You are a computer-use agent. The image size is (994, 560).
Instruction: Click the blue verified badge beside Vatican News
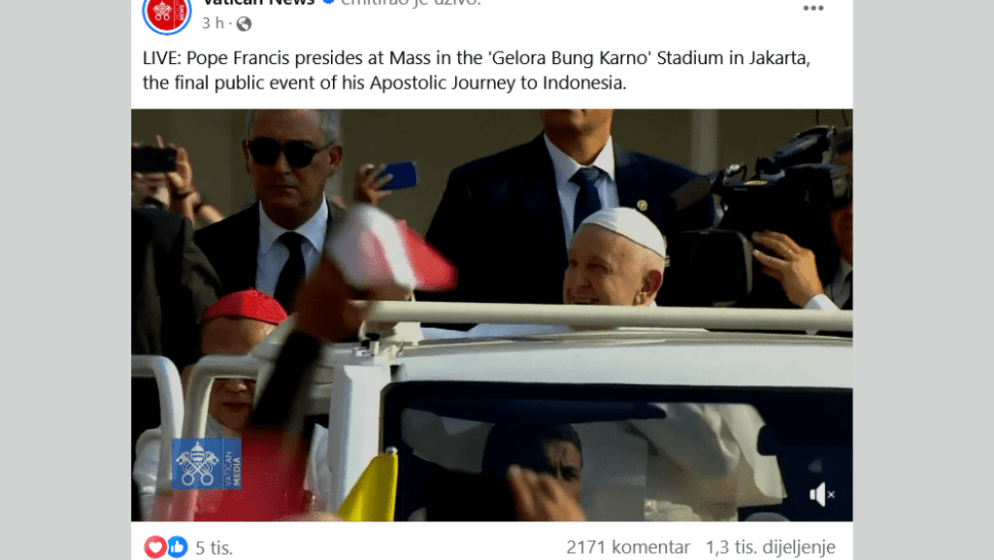[x=328, y=3]
